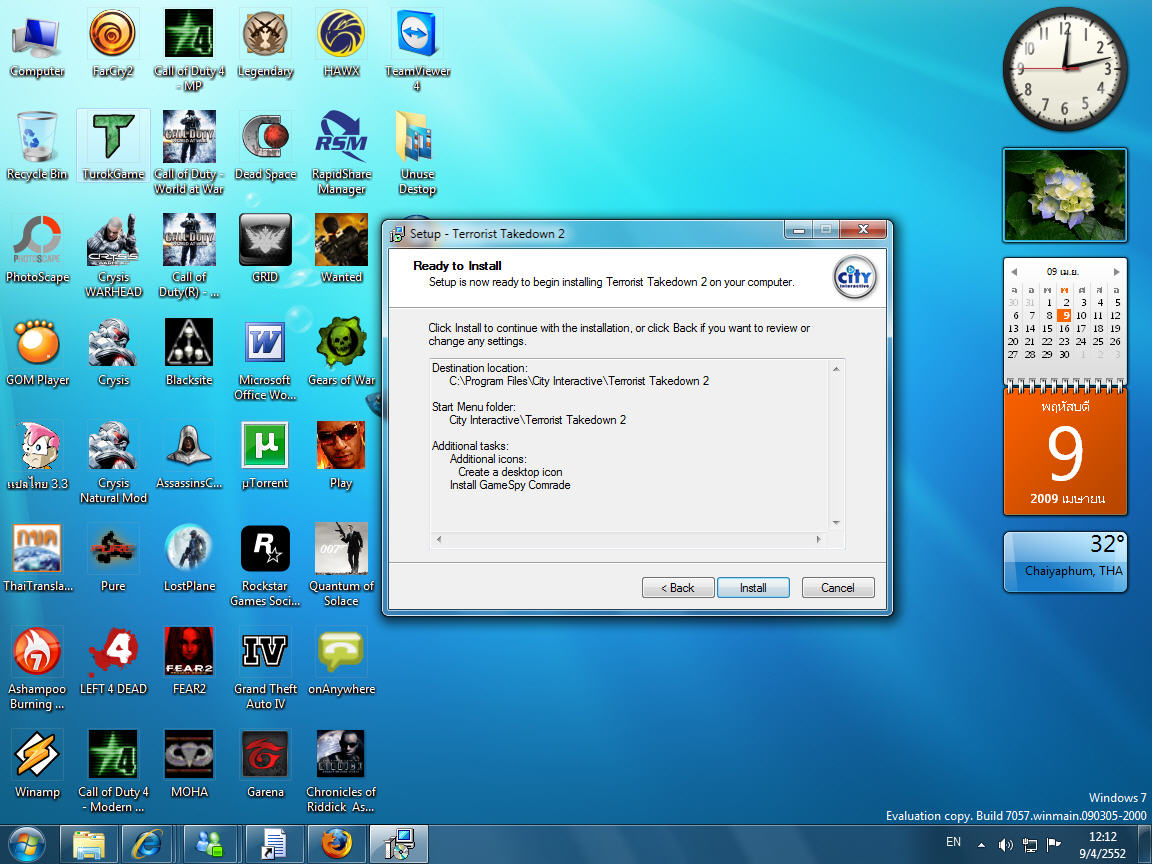Launch Internet Explorer from taskbar
1152x864 pixels.
coord(147,845)
